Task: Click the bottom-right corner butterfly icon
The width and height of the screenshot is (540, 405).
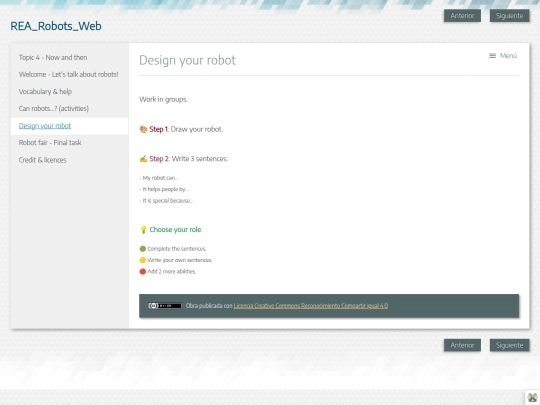Action: tap(532, 398)
